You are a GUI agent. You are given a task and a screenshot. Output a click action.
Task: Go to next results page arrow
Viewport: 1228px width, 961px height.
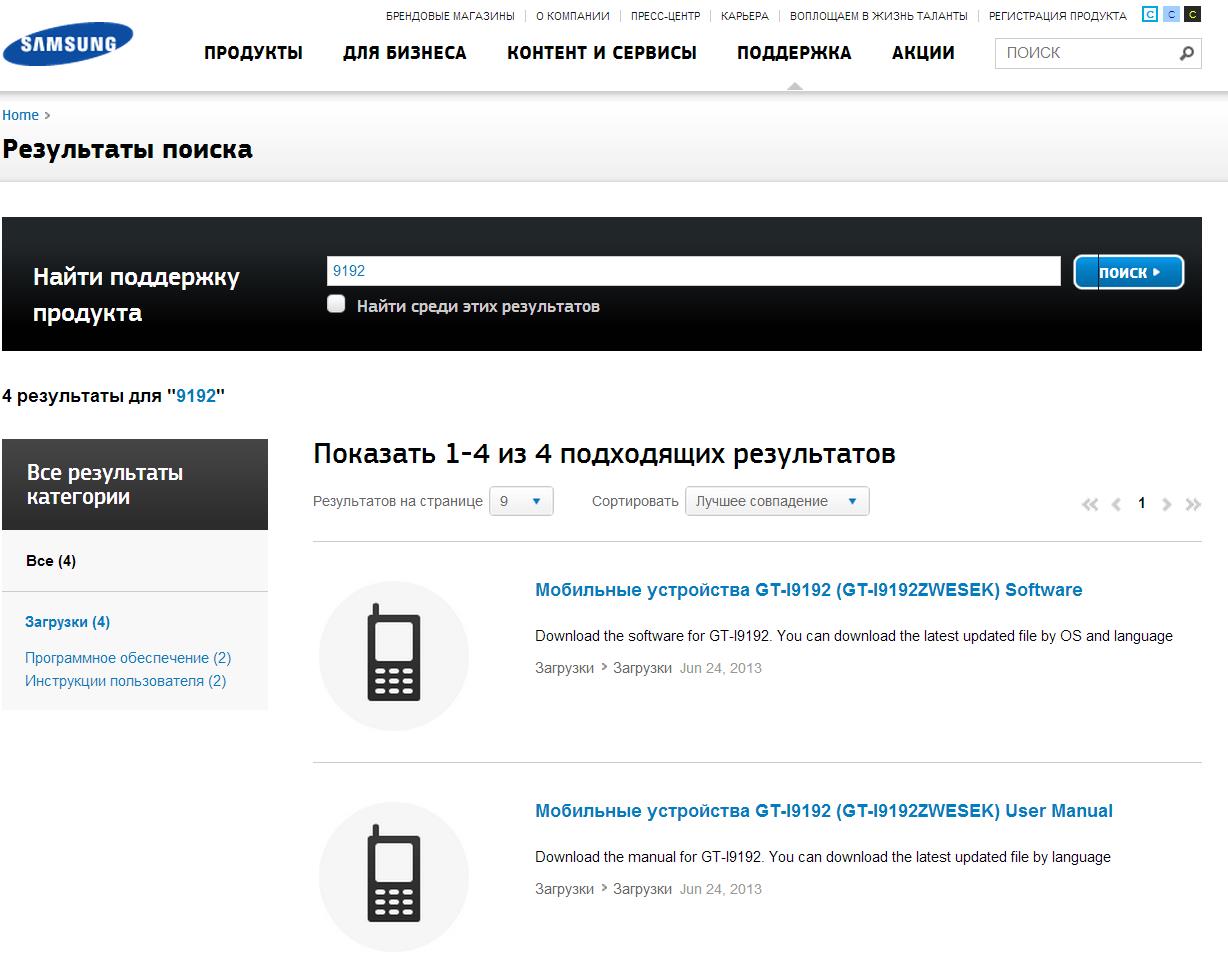pyautogui.click(x=1167, y=504)
